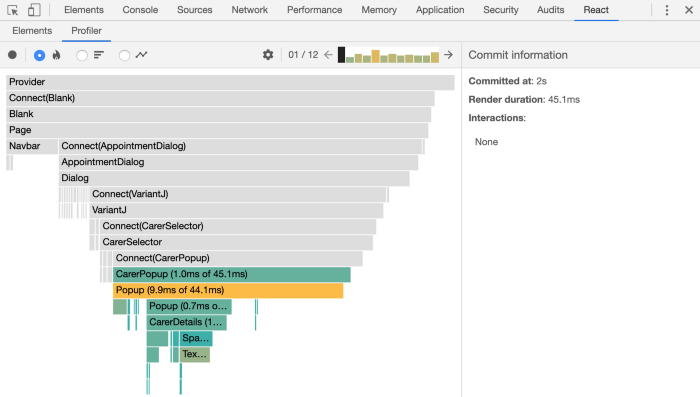
Task: Click the 01 / 12 commit counter
Action: coord(303,55)
